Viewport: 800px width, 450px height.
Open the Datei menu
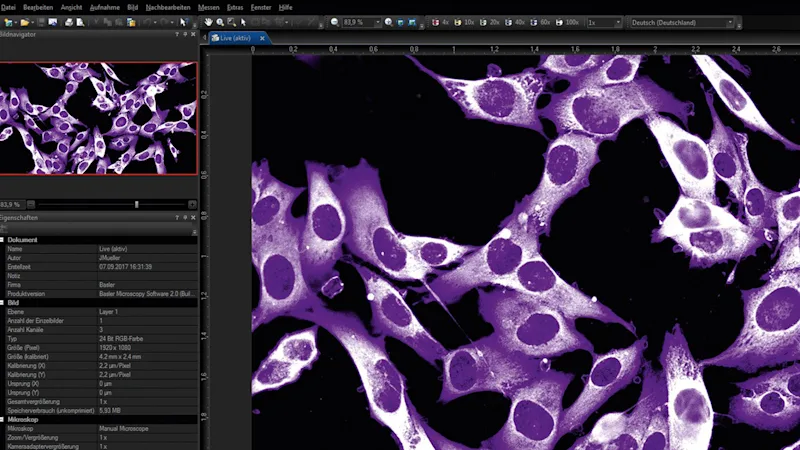point(8,7)
